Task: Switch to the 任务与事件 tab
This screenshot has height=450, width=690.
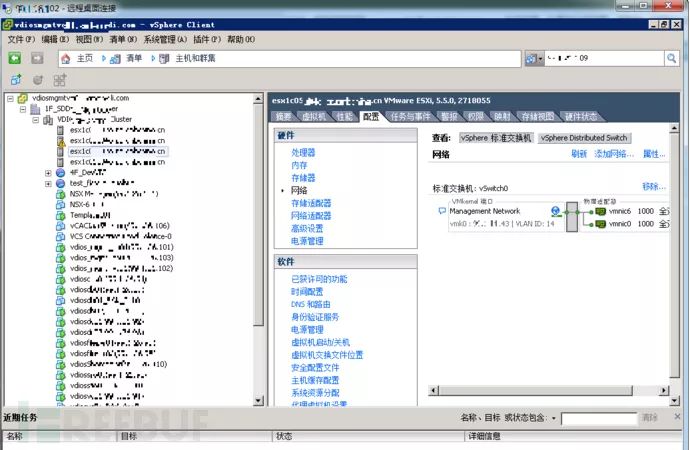Action: [411, 117]
